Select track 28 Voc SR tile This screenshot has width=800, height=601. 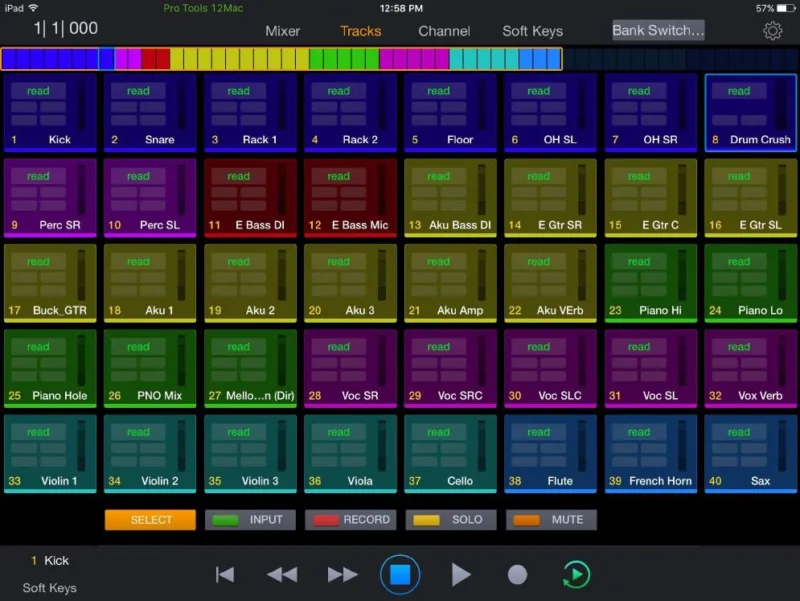[x=350, y=368]
